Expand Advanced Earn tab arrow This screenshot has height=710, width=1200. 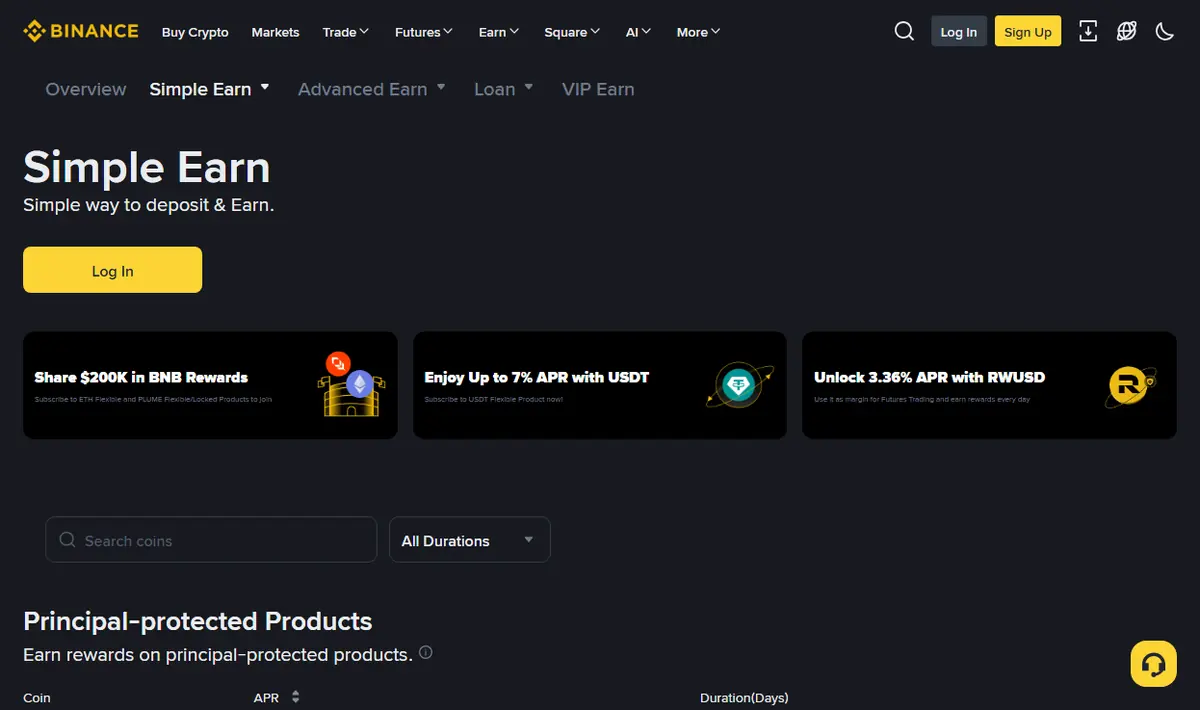click(x=441, y=87)
